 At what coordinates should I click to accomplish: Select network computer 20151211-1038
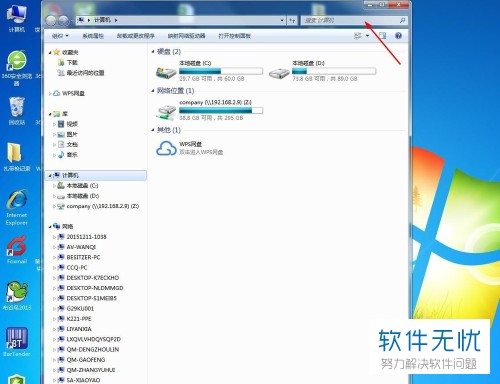click(82, 237)
